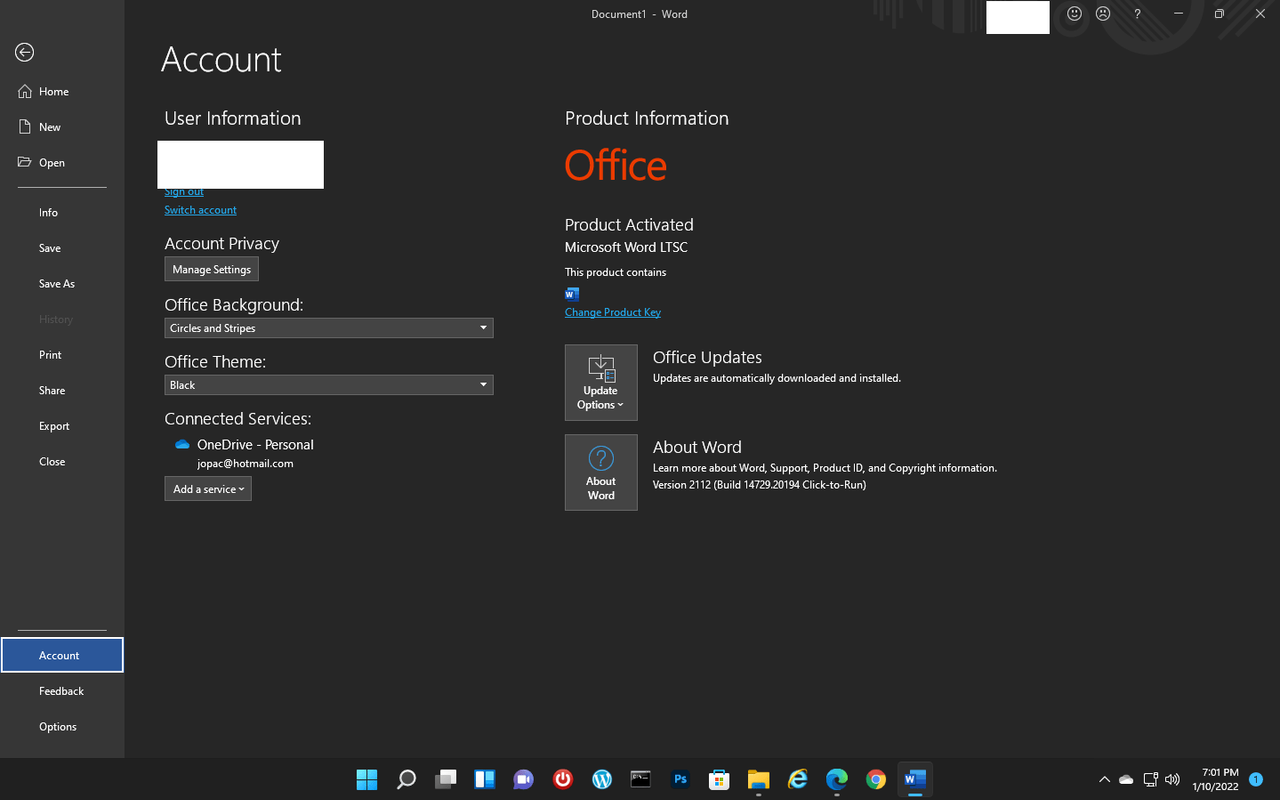1280x800 pixels.
Task: Open the Update Options menu
Action: pyautogui.click(x=601, y=383)
